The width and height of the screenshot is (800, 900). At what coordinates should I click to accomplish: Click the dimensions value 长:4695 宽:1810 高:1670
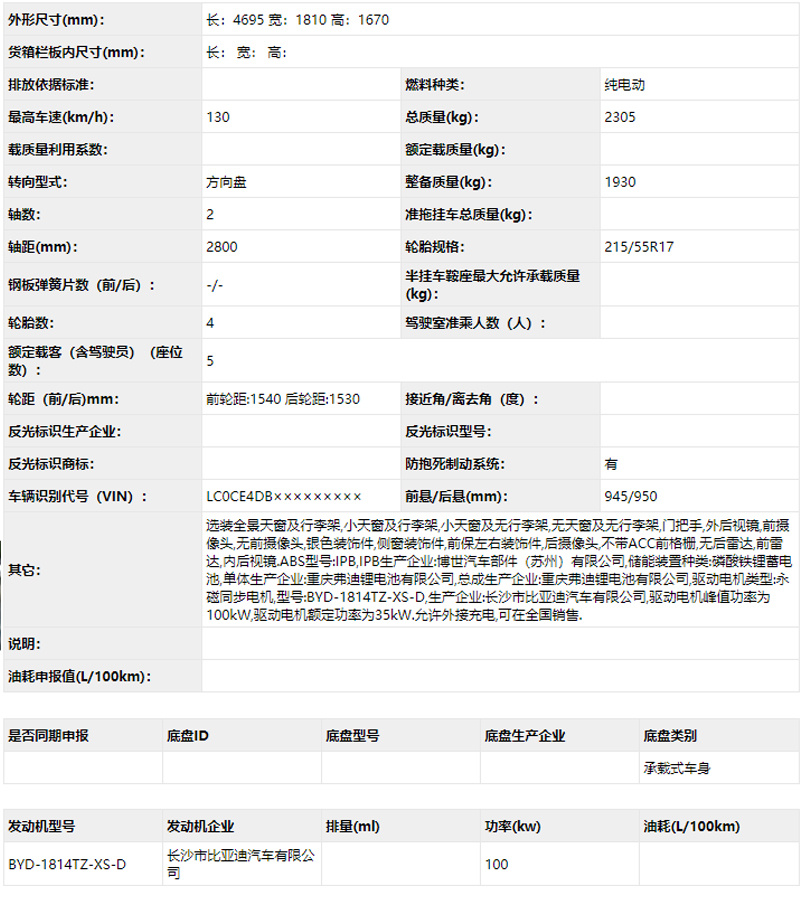[x=297, y=20]
